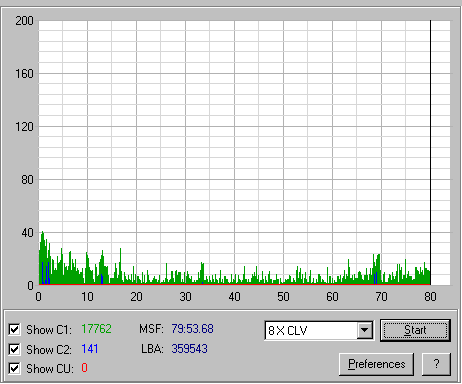Click the tall green C1 peak near start

(42, 257)
